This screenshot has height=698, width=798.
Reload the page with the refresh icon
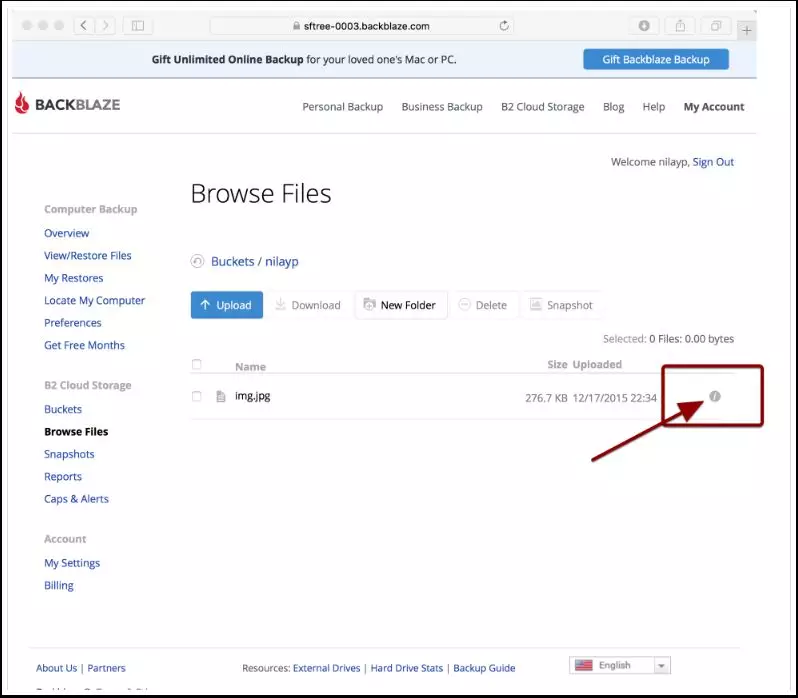point(504,25)
